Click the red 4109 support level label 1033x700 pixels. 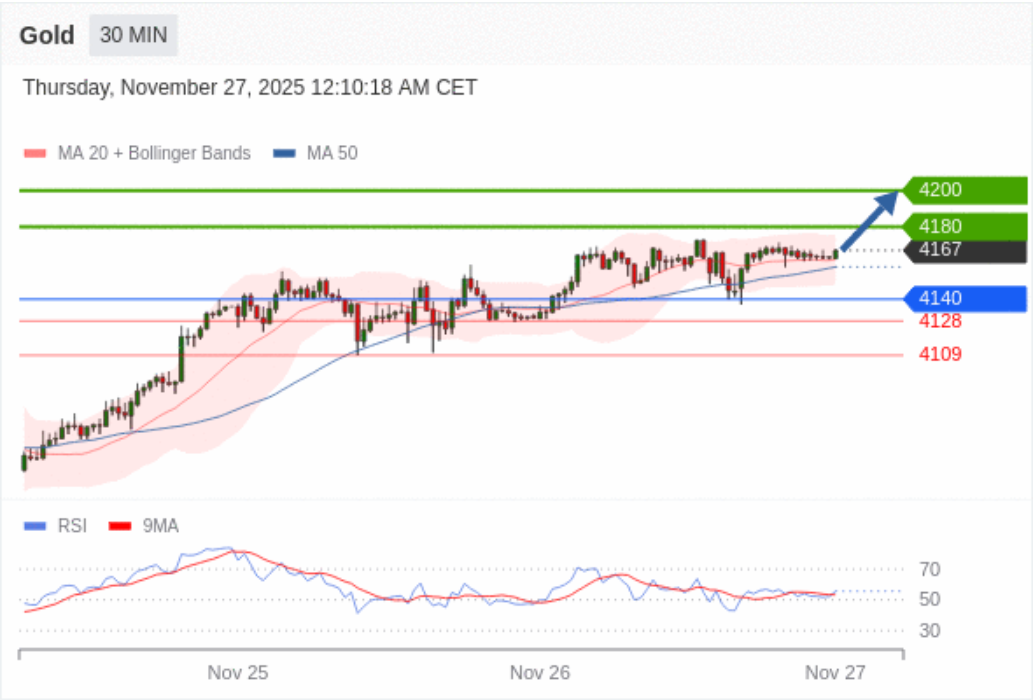[x=940, y=354]
